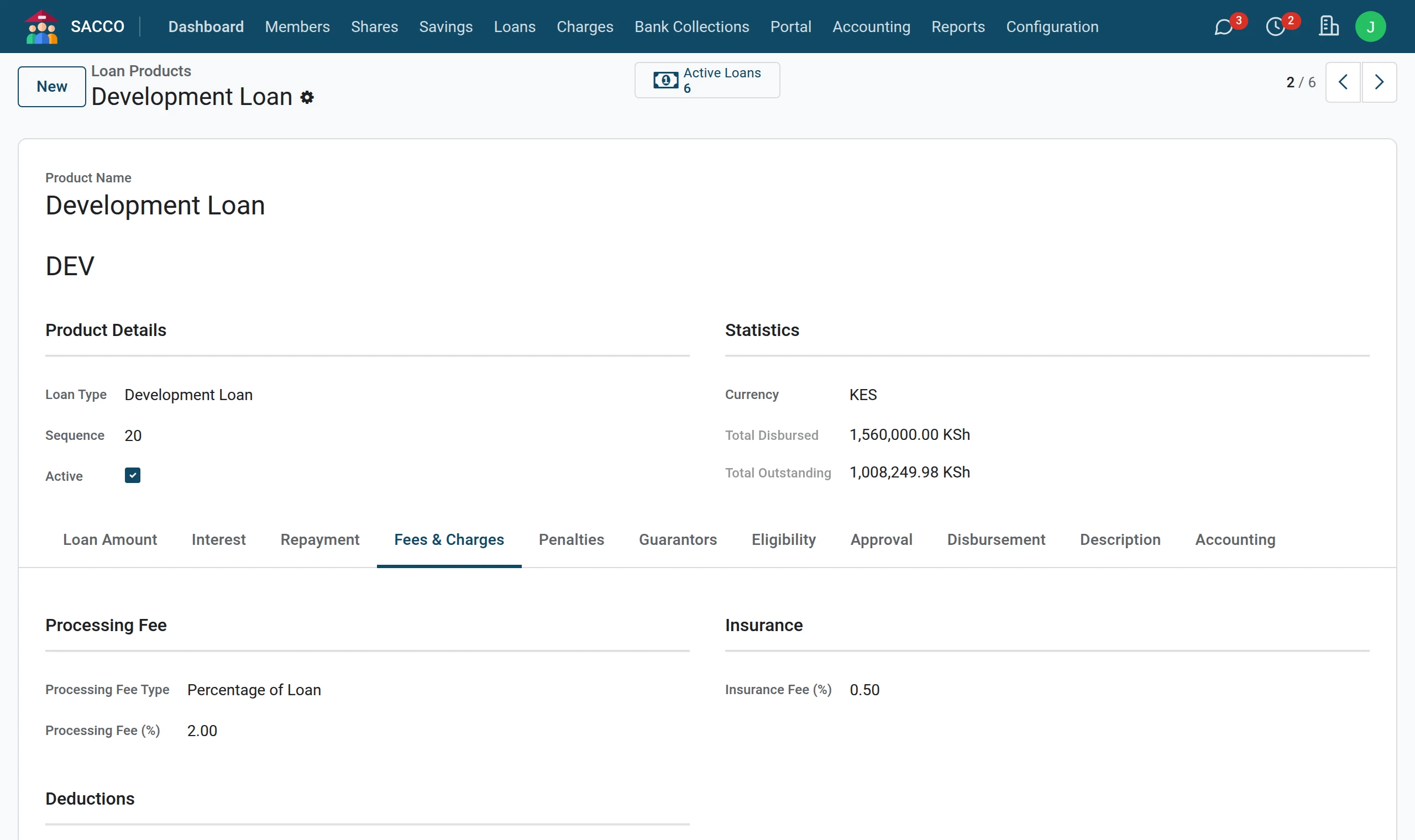This screenshot has height=840, width=1415.
Task: Switch to the Interest tab
Action: click(x=218, y=539)
